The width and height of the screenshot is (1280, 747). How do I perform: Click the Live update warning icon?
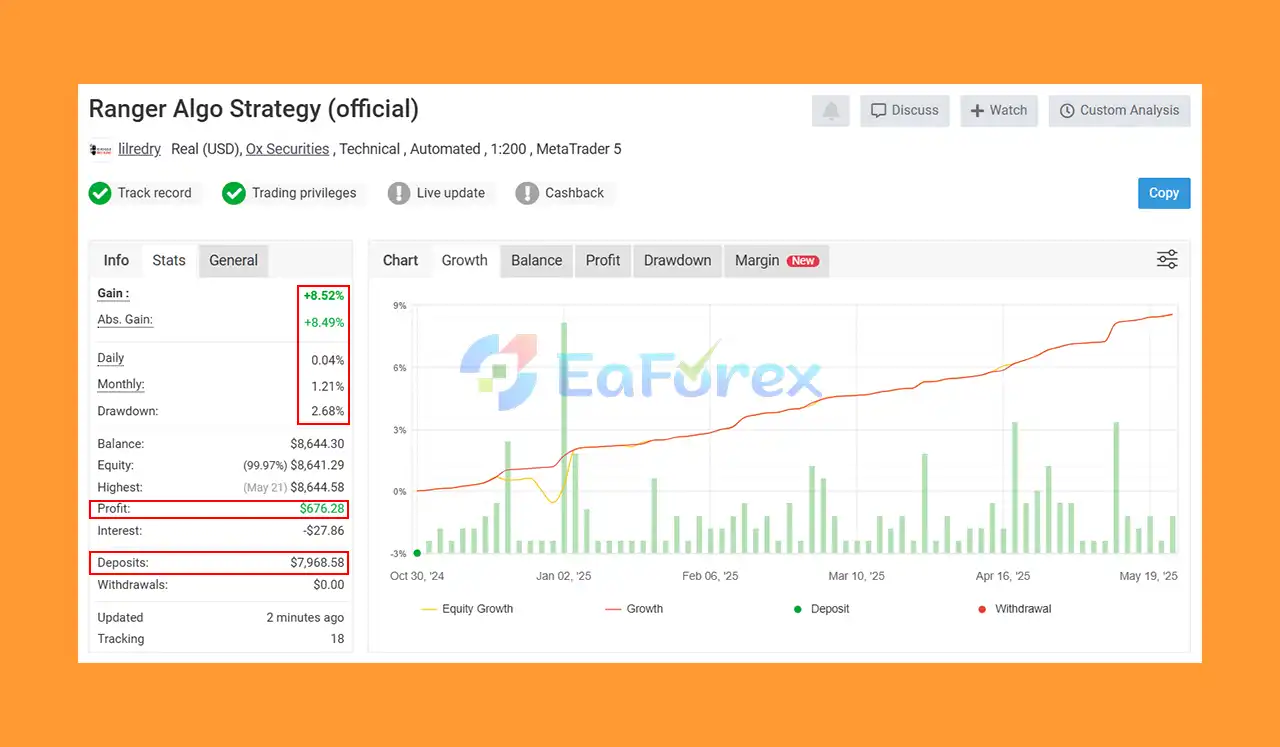coord(399,193)
